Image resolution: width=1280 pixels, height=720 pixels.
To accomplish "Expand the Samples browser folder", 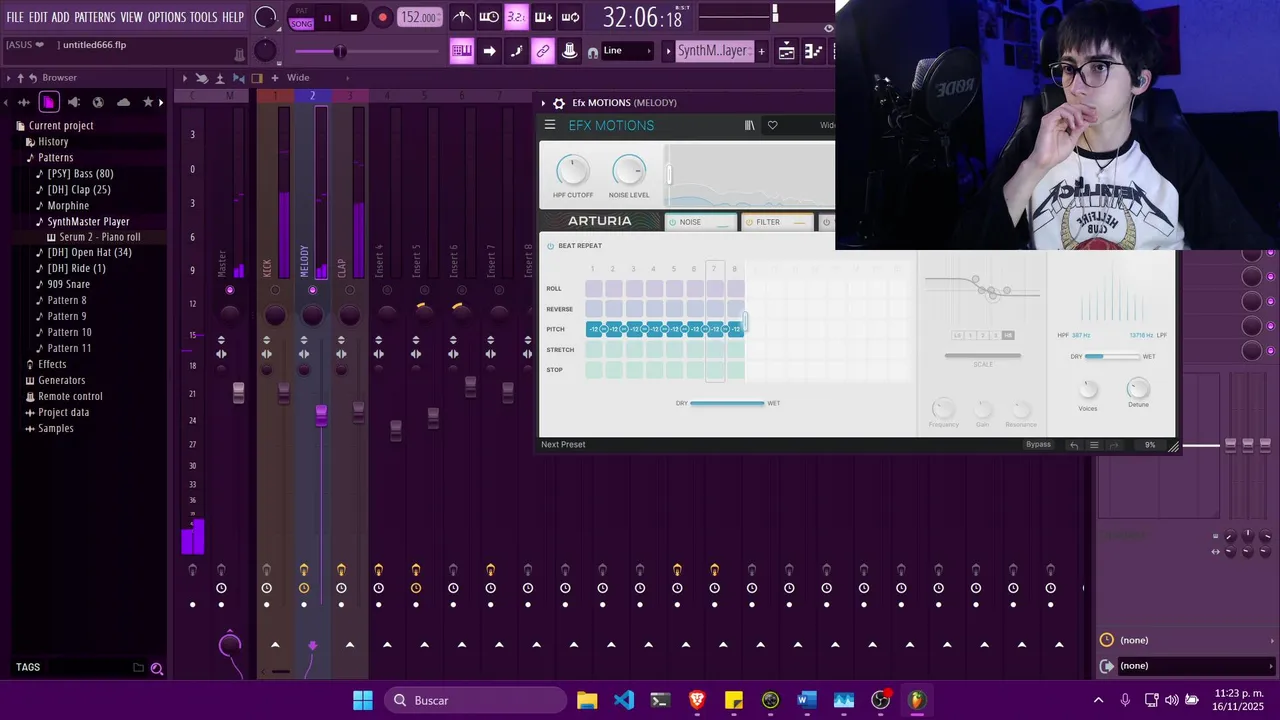I will (55, 428).
